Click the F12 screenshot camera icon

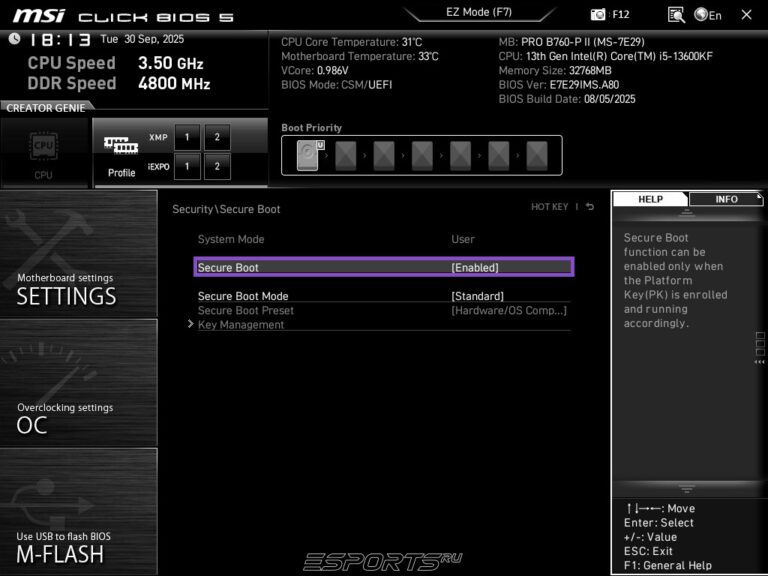pos(598,14)
